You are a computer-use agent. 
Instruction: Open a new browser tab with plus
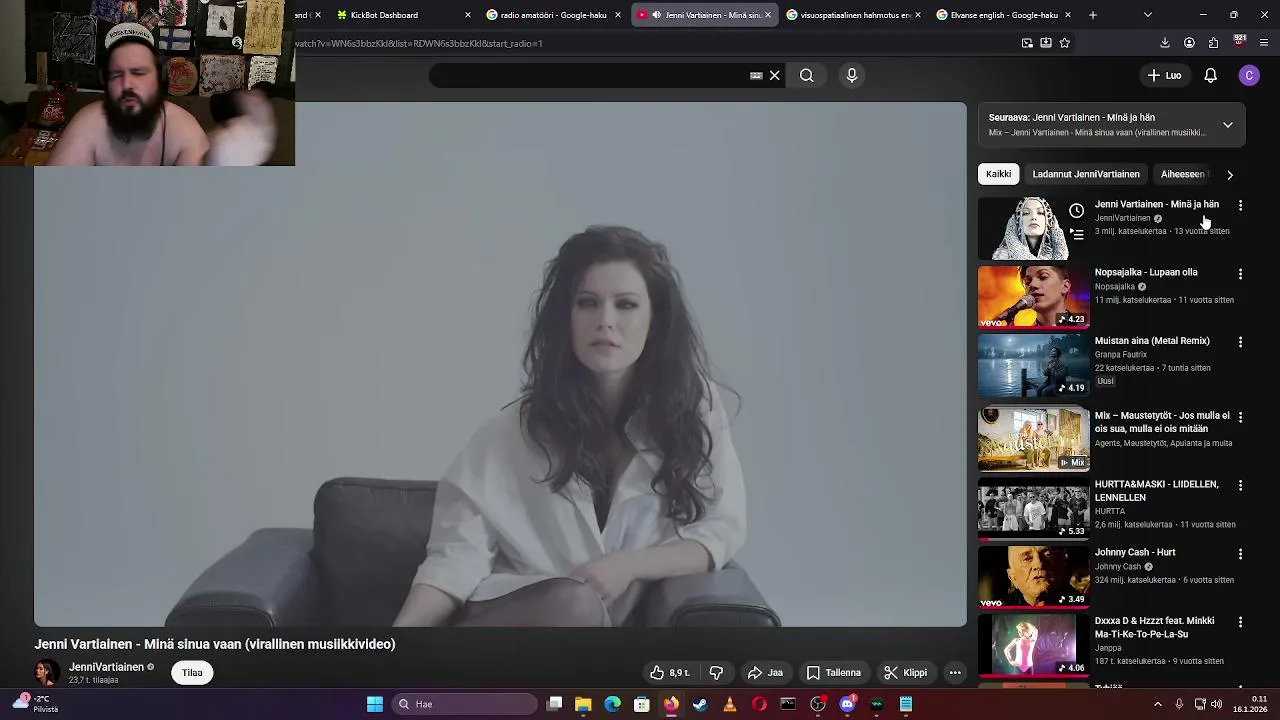[1093, 15]
